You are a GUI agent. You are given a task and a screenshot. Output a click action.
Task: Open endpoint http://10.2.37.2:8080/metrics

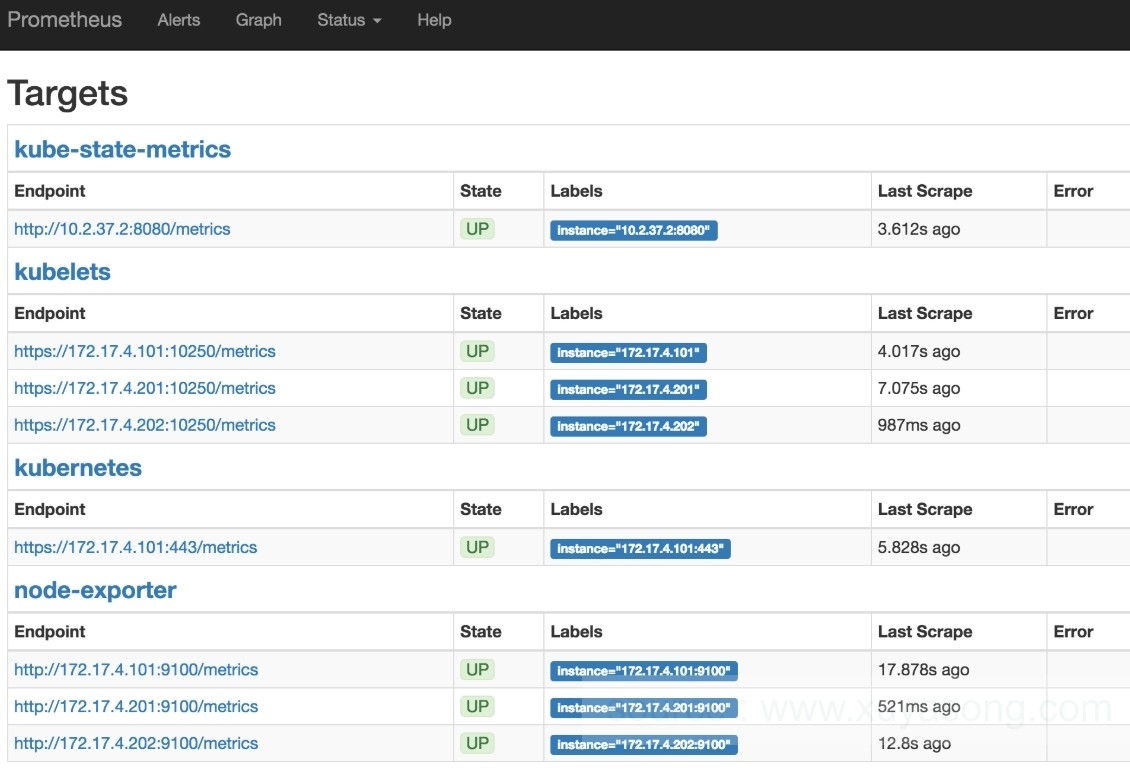[122, 229]
